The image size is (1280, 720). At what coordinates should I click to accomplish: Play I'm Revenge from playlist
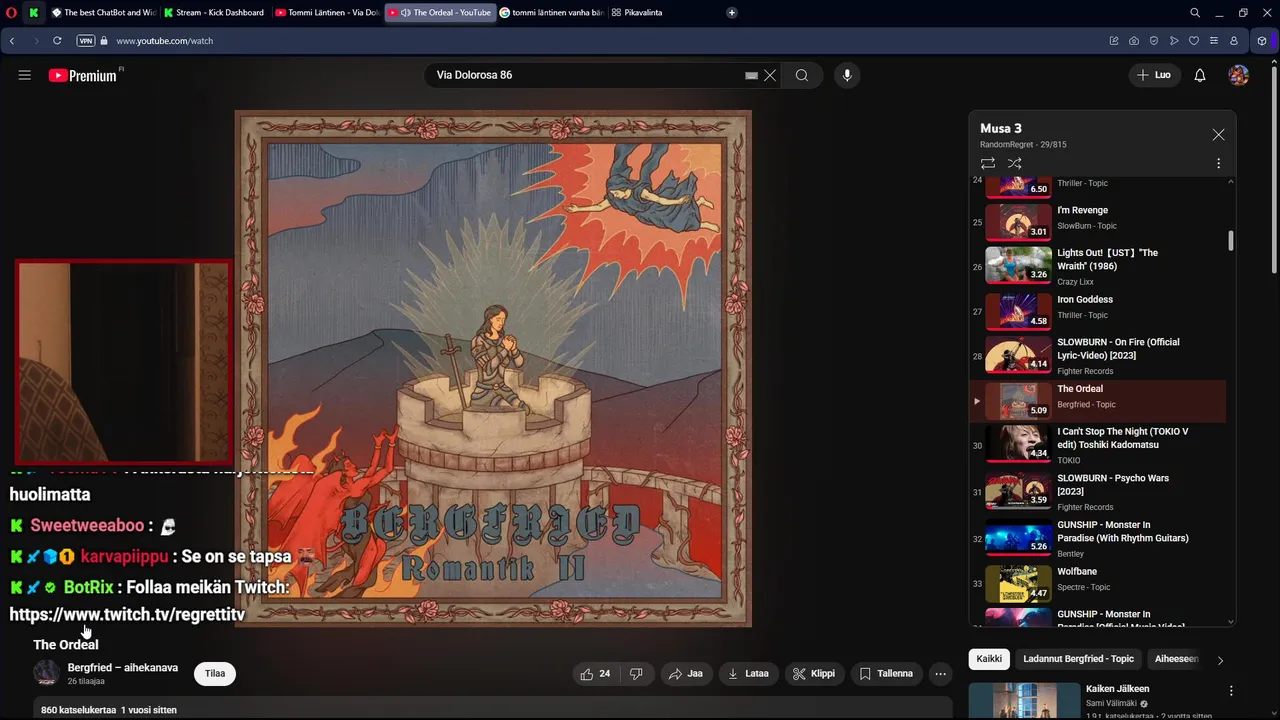tap(1098, 222)
